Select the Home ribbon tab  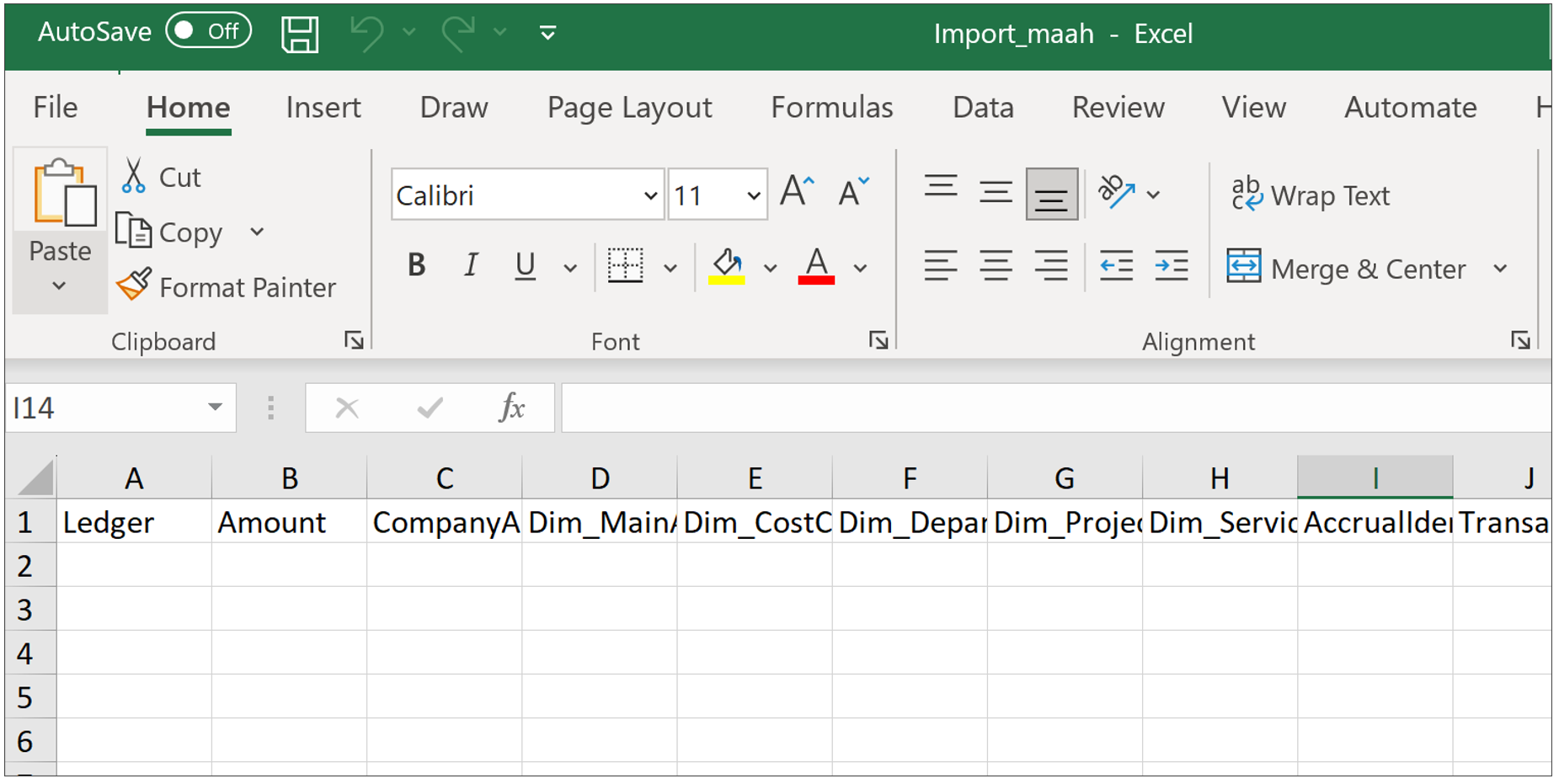[189, 108]
